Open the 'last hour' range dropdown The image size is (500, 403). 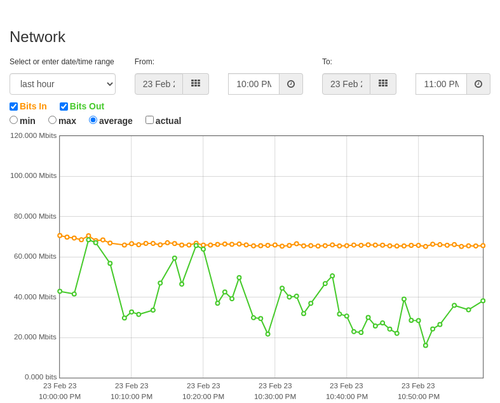coord(63,84)
